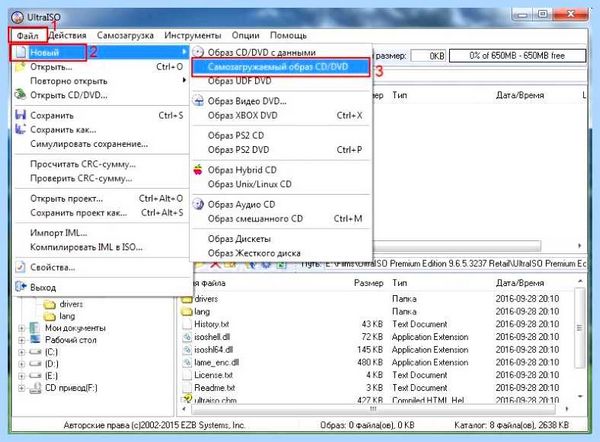Click the audio disc icon beside Образ Аудио CD
This screenshot has width=600, height=442.
point(198,204)
